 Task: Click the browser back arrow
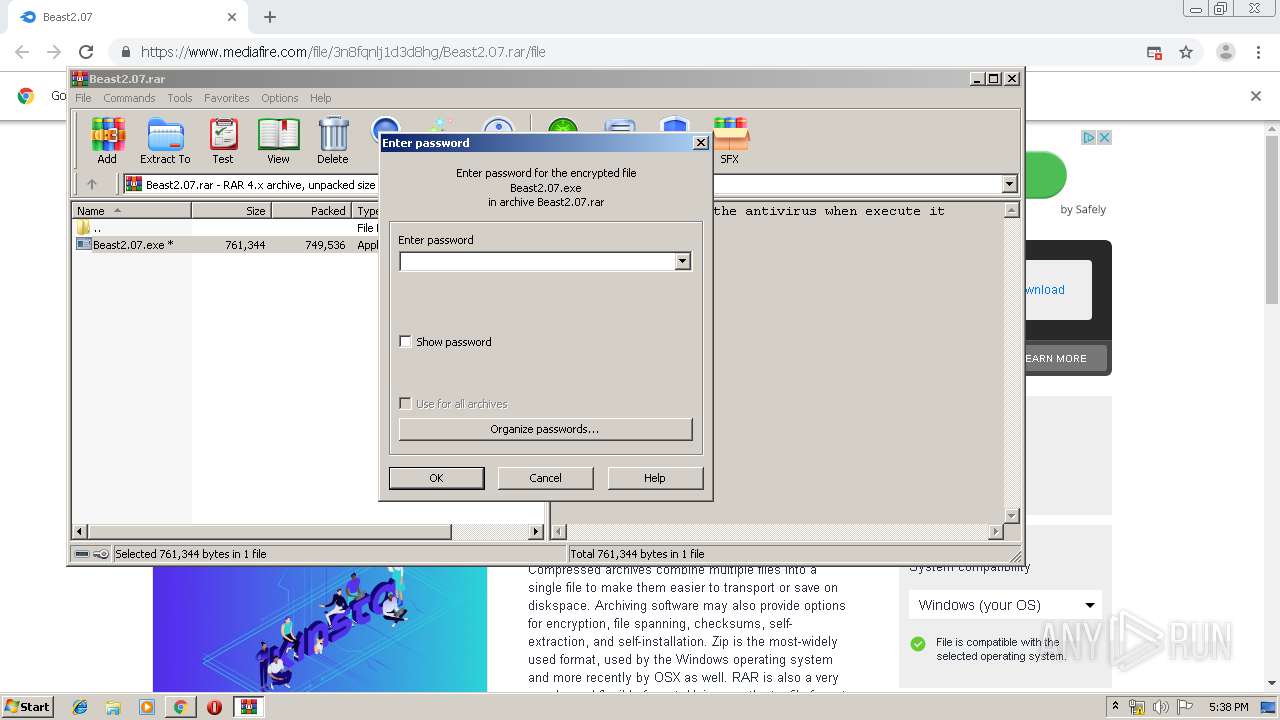[22, 52]
